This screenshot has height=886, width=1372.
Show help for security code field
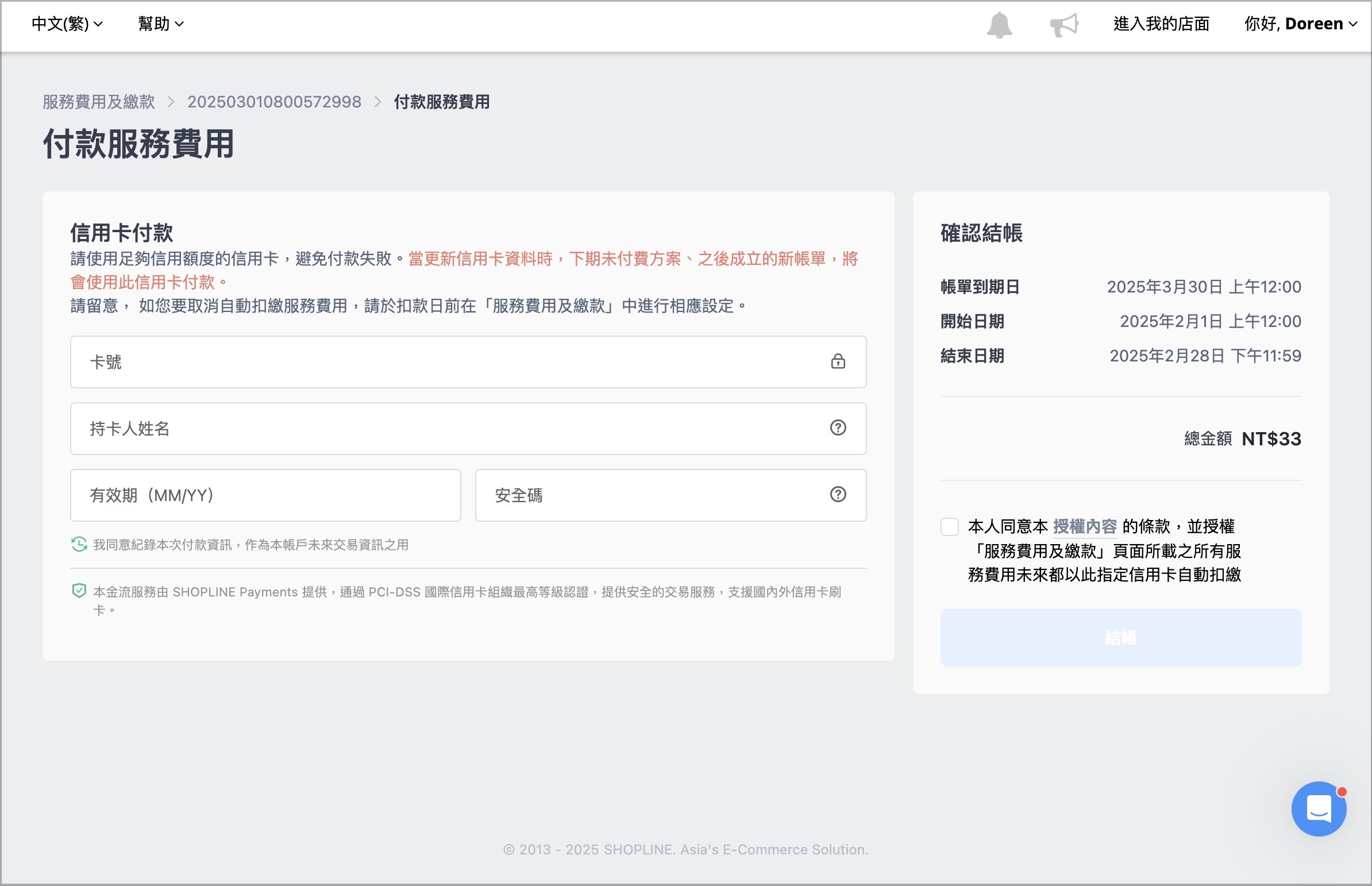(x=838, y=494)
